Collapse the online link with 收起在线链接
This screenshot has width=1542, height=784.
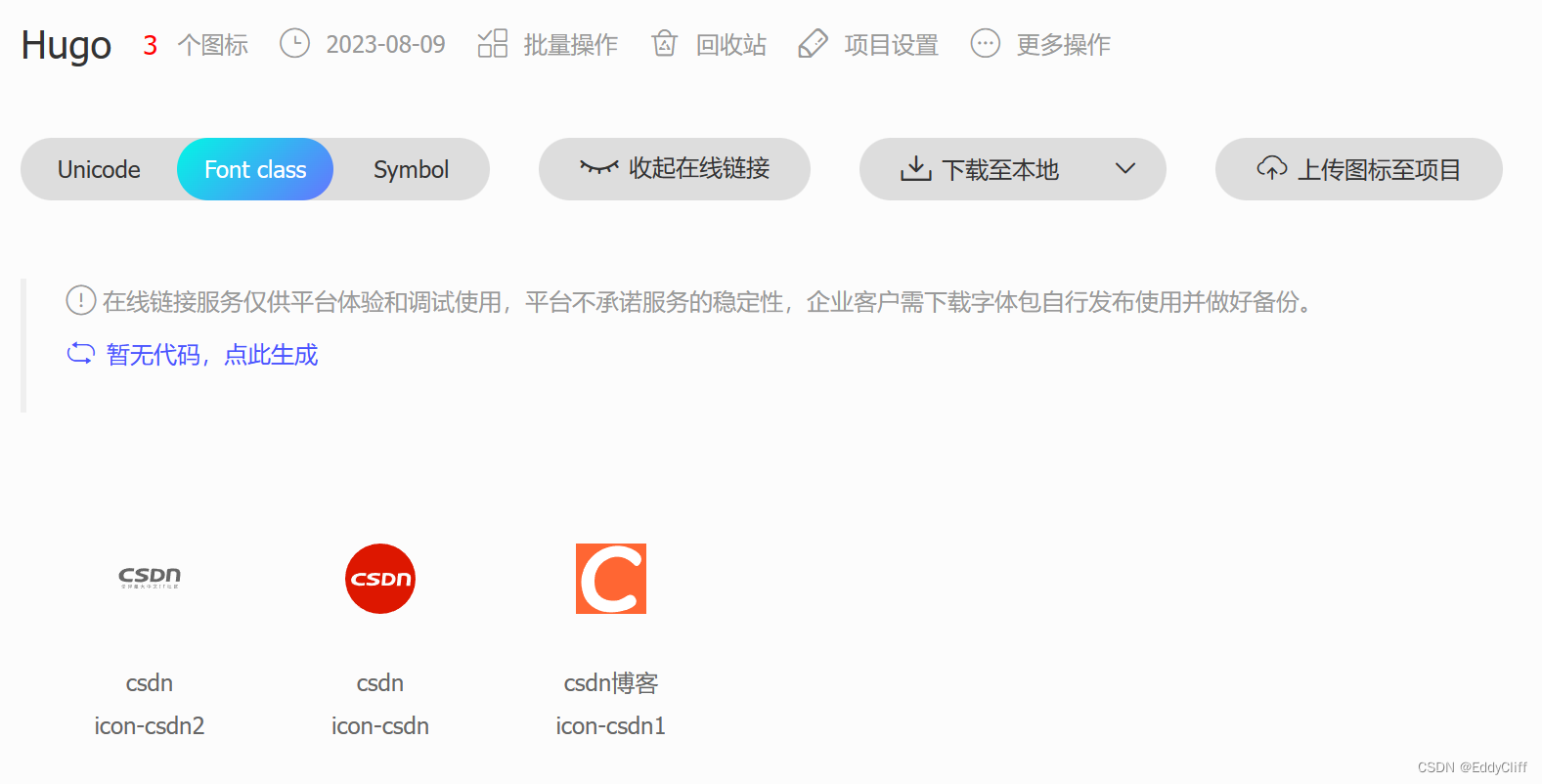click(675, 169)
